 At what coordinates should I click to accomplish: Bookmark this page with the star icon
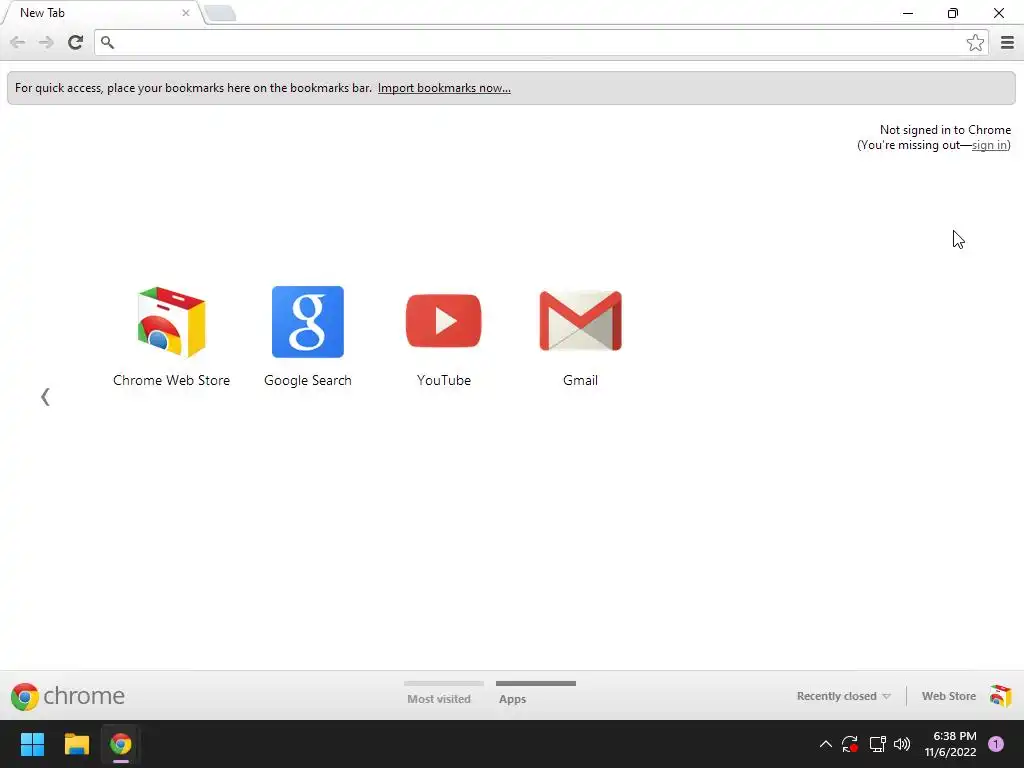(975, 42)
